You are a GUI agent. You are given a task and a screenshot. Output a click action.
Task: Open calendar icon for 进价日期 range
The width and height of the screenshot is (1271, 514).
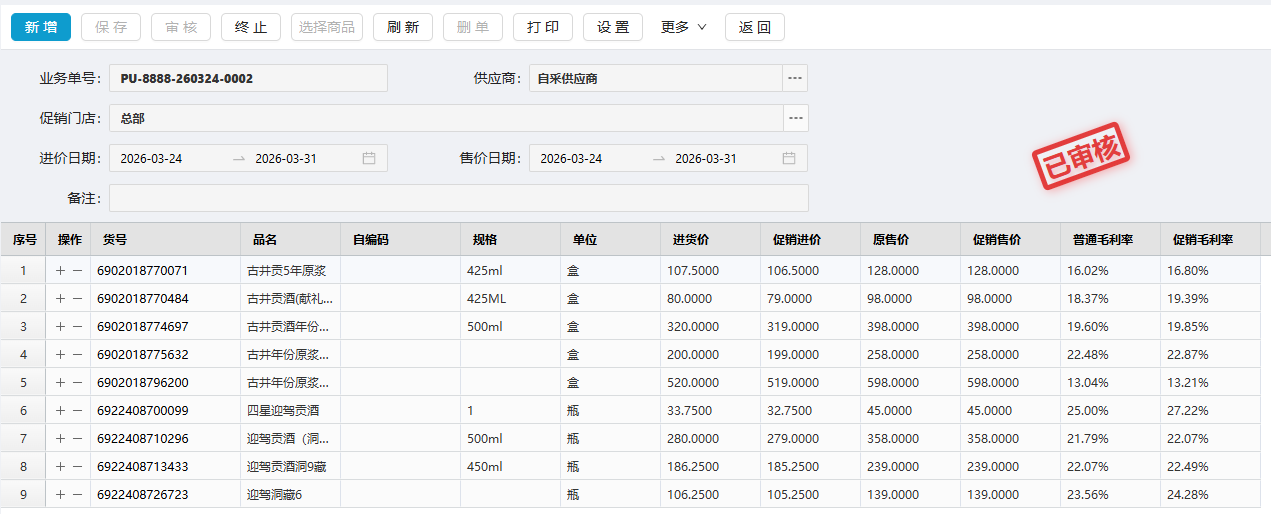click(369, 158)
